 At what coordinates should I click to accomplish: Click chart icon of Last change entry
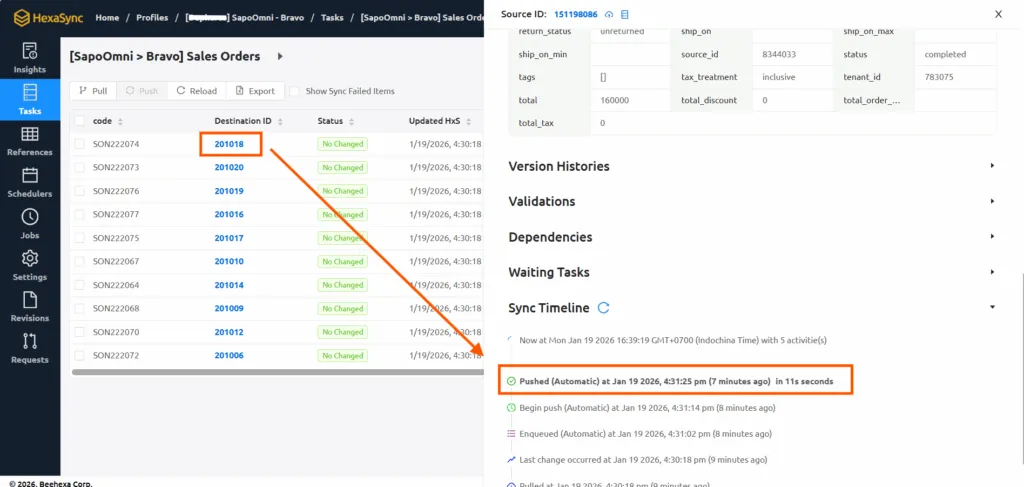point(511,460)
